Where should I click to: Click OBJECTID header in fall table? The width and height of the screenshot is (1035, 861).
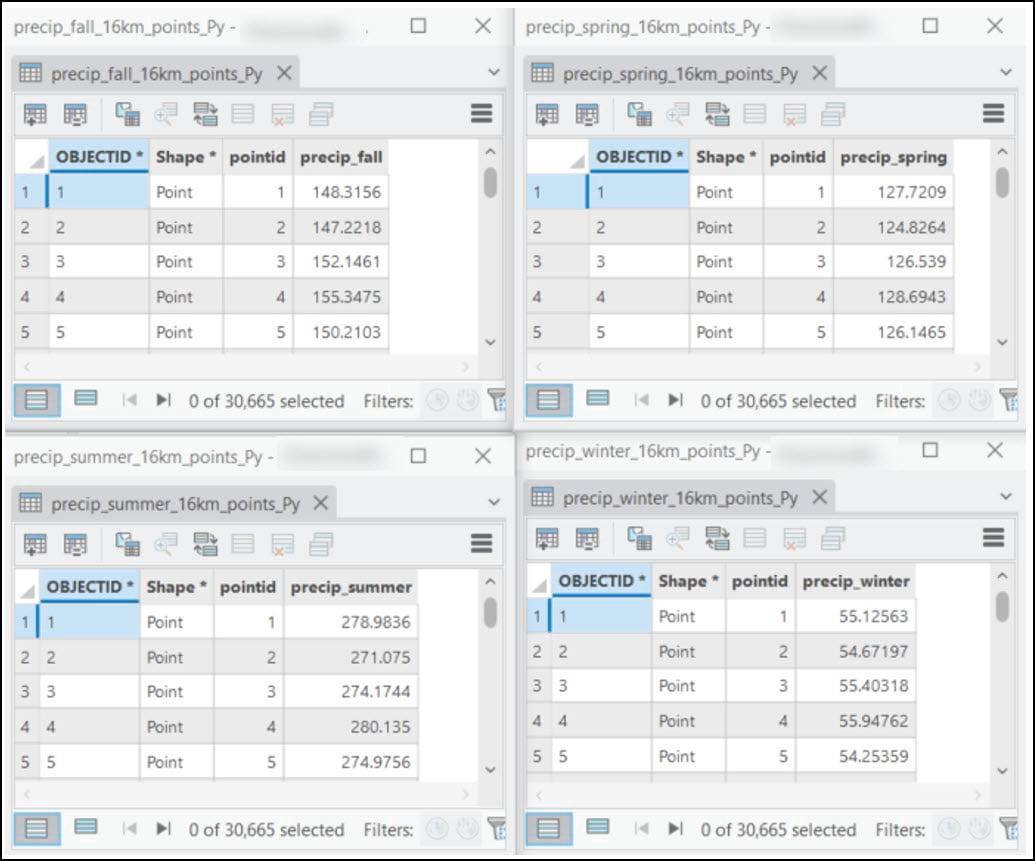(x=99, y=157)
